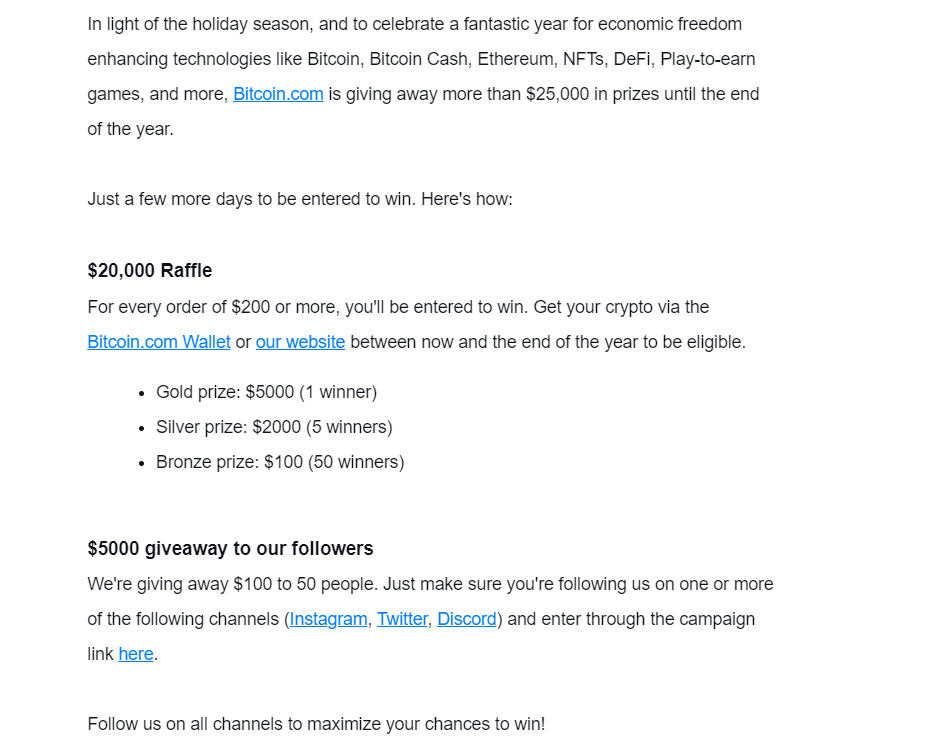Viewport: 940px width, 749px height.
Task: Open the Twitter channel link
Action: pyautogui.click(x=402, y=619)
